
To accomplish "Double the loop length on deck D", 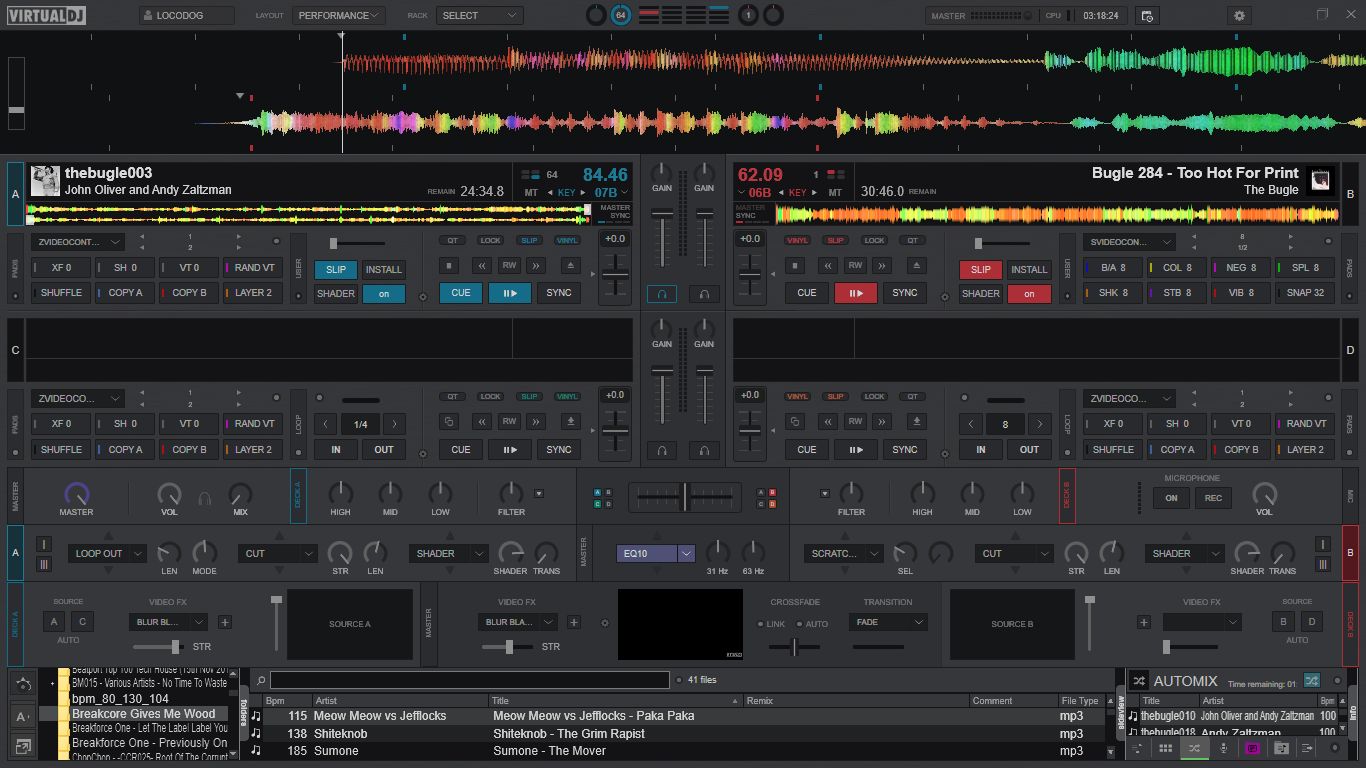I will 1040,424.
